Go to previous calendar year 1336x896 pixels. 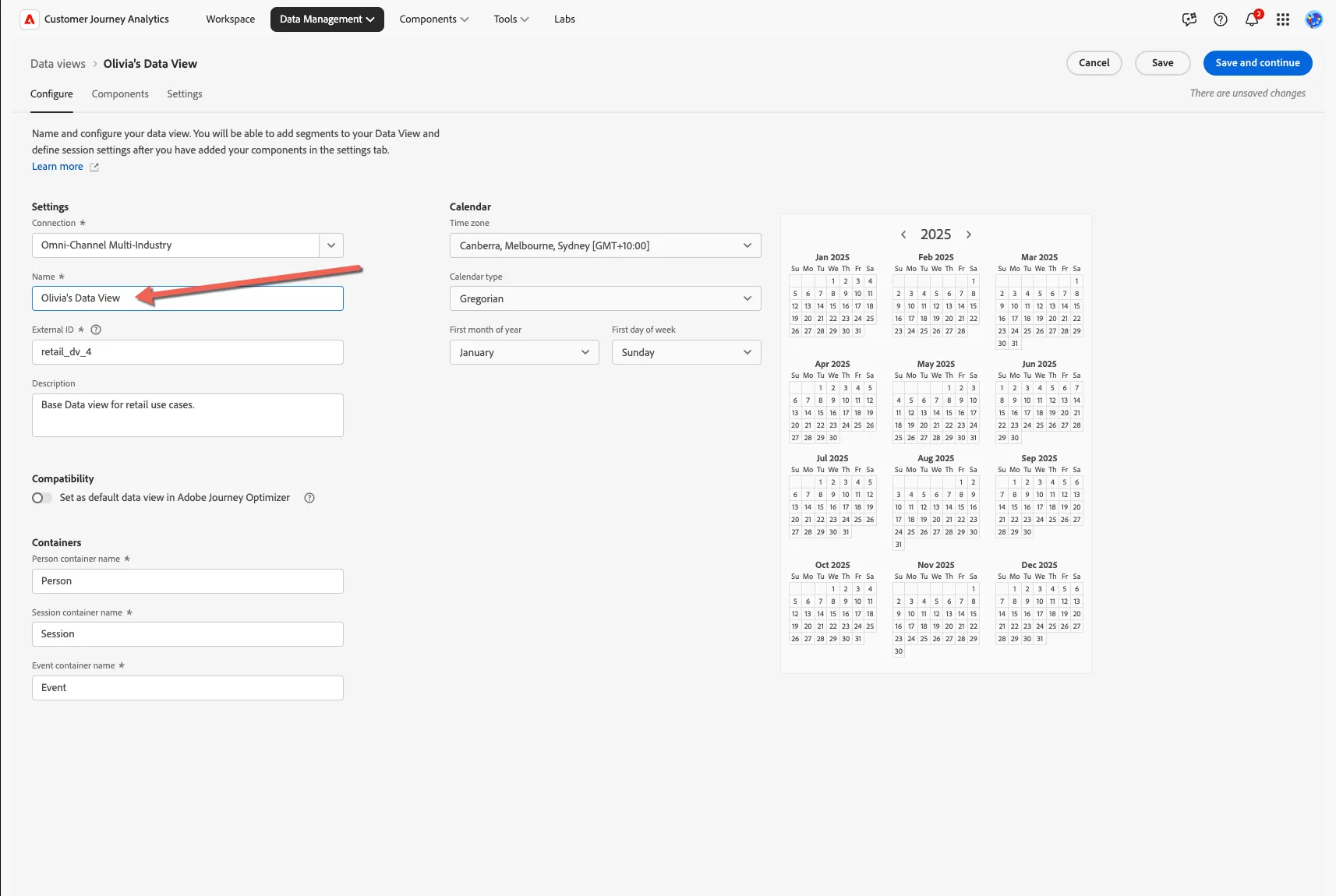(x=903, y=235)
